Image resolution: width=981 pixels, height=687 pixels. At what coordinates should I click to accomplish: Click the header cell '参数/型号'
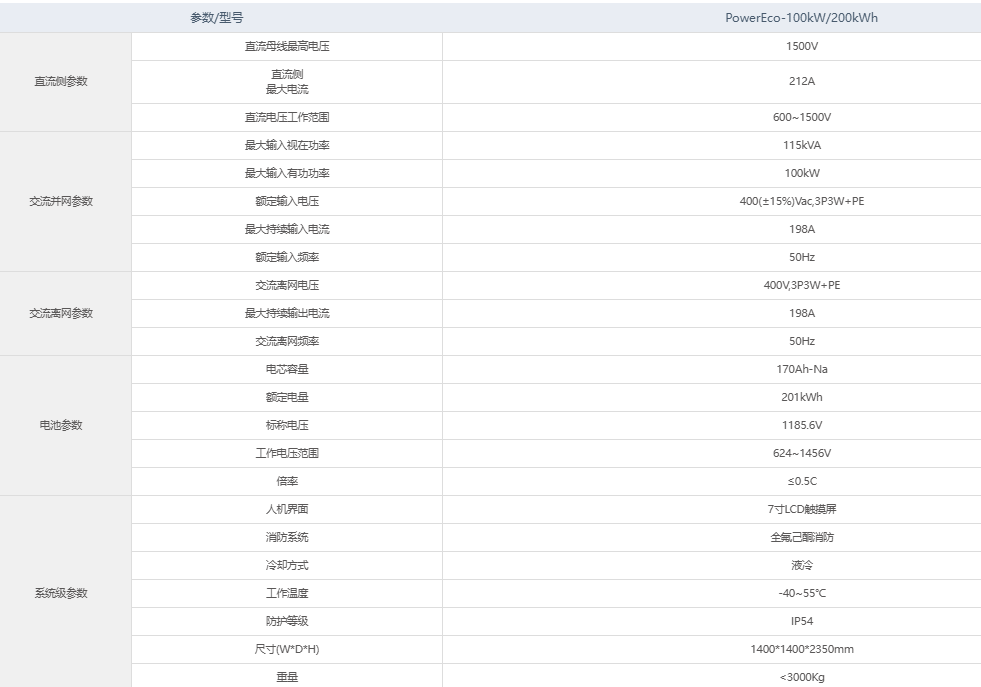[216, 18]
